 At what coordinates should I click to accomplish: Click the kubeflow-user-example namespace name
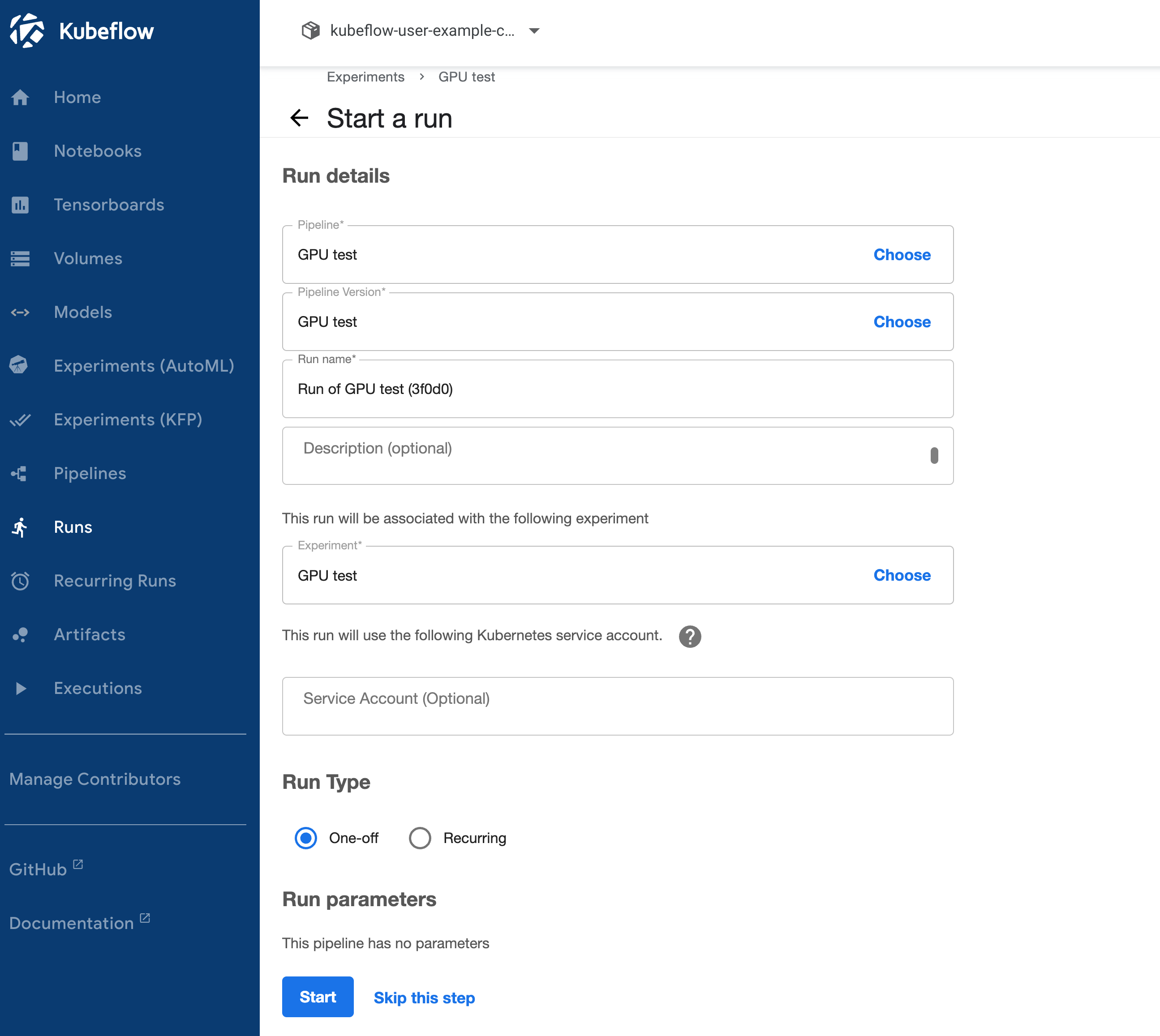(421, 31)
